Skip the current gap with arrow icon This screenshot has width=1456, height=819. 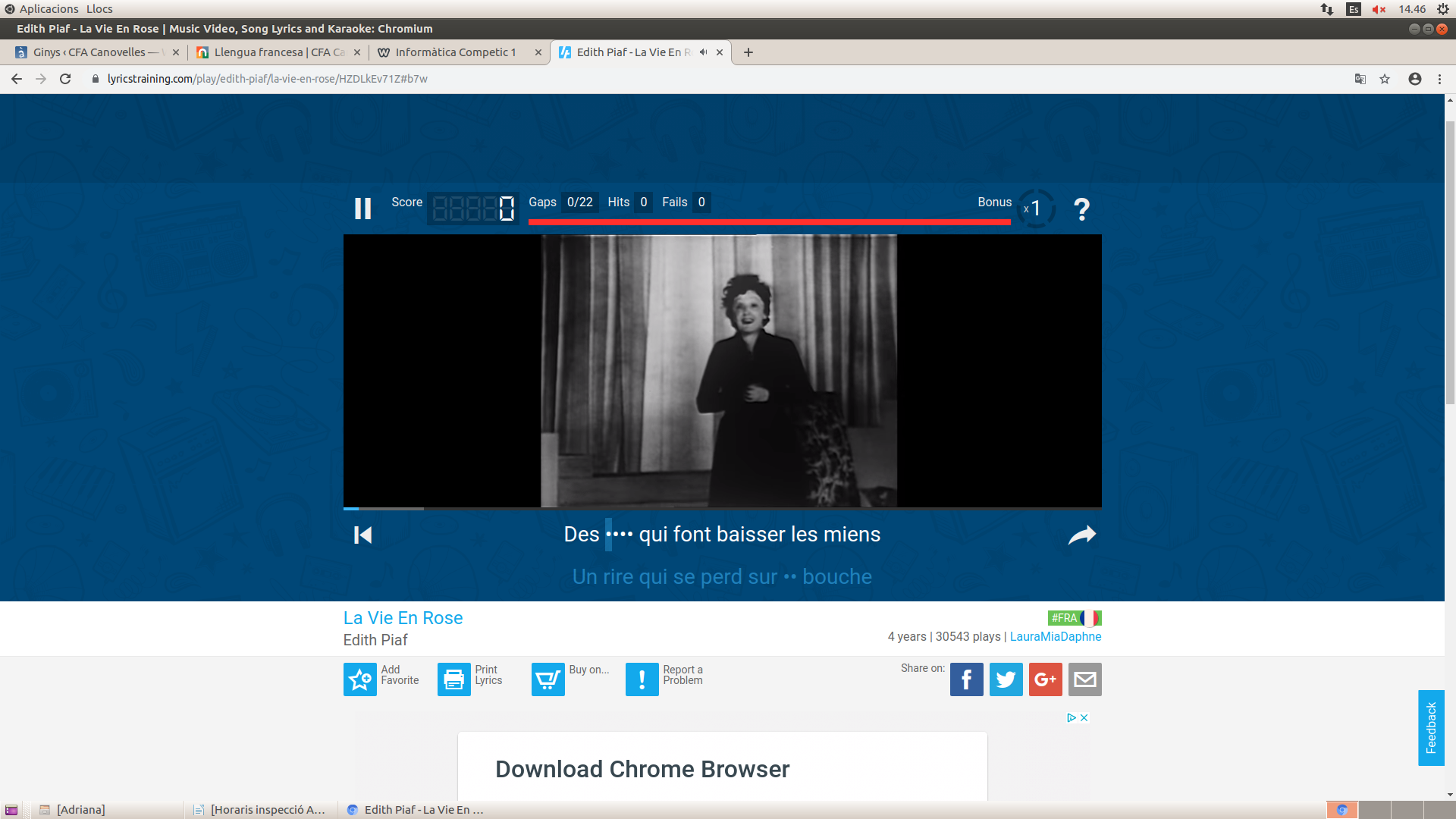point(1082,535)
